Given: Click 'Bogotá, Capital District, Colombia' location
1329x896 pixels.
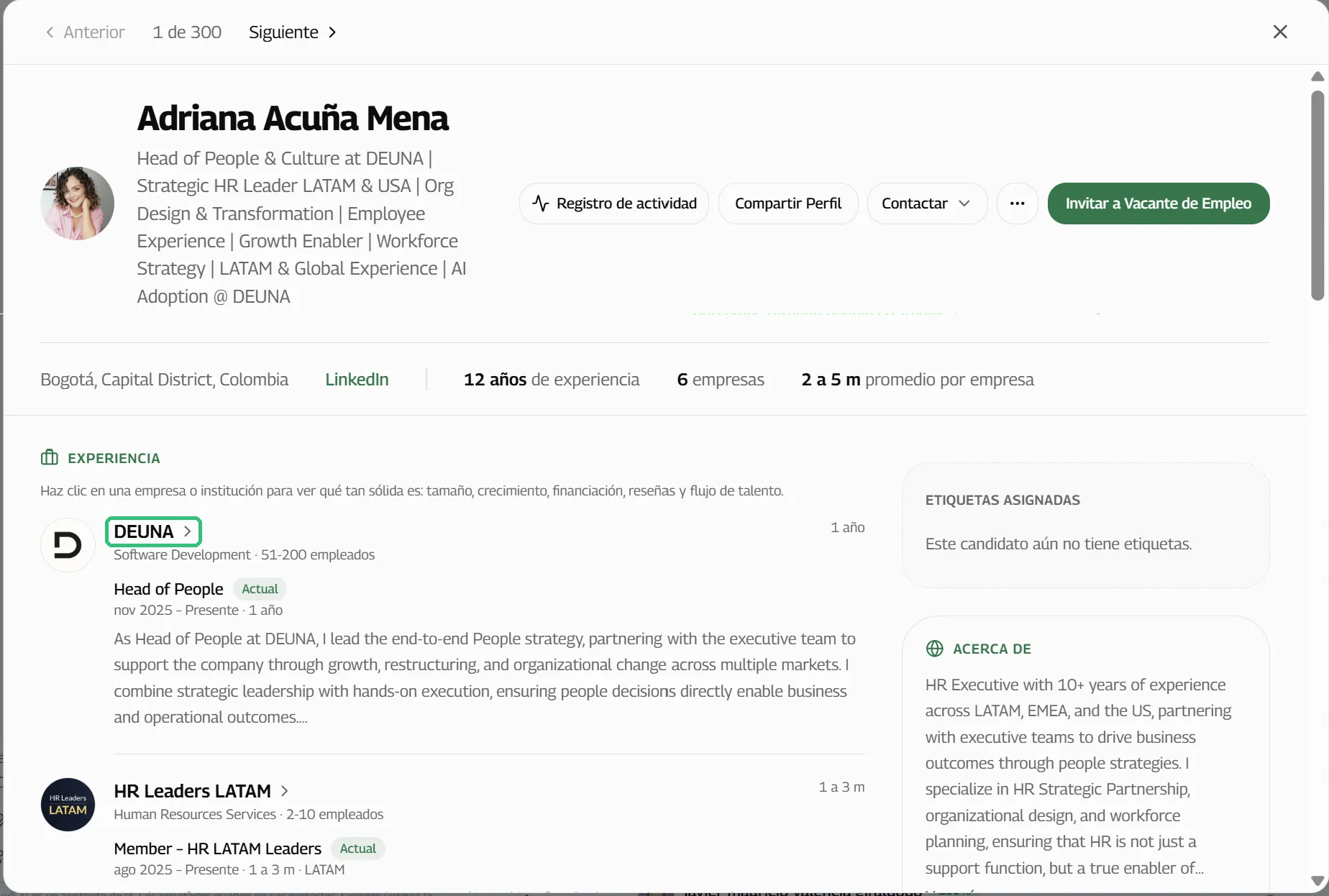Looking at the screenshot, I should (164, 380).
